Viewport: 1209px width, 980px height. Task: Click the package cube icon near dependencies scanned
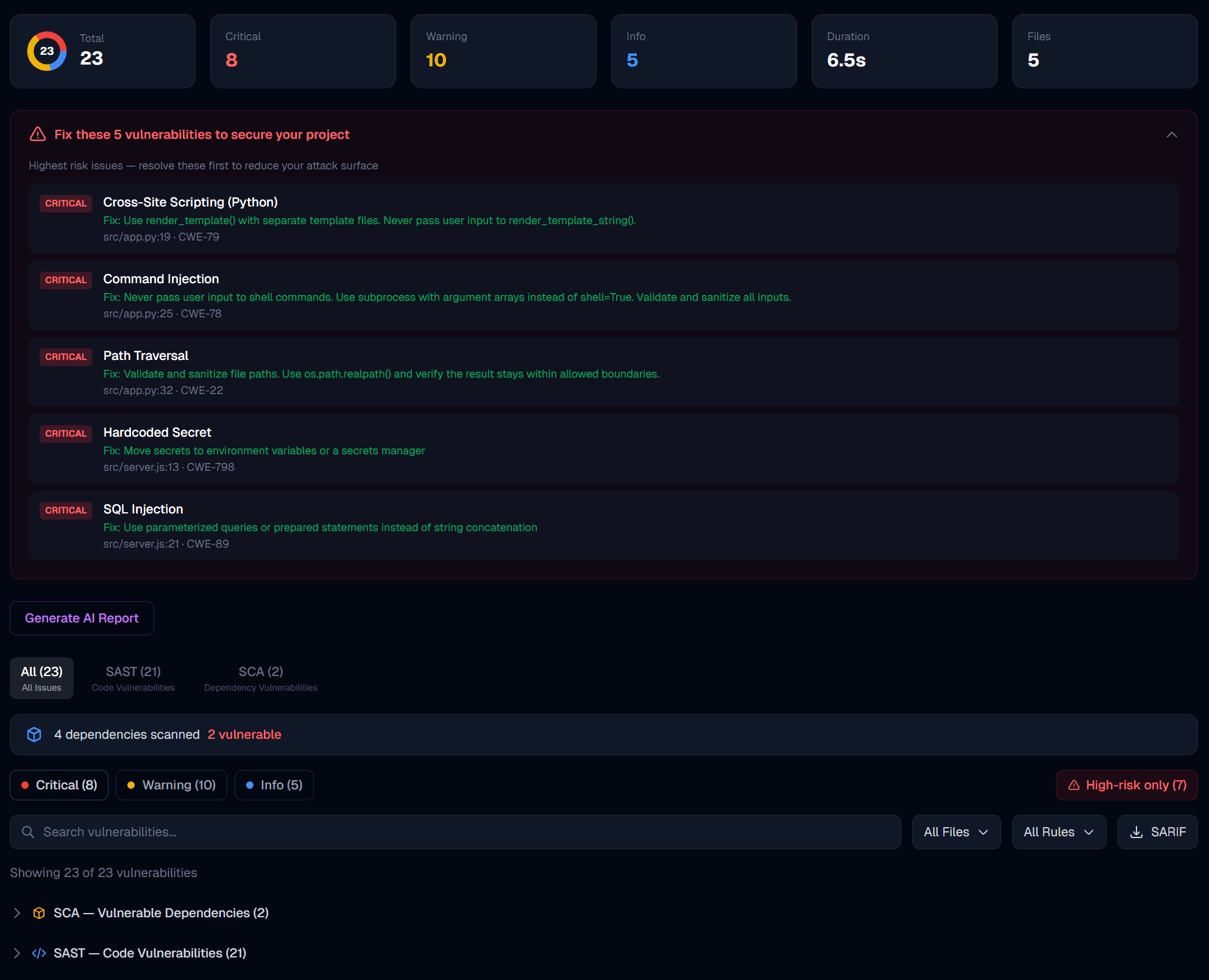tap(34, 735)
